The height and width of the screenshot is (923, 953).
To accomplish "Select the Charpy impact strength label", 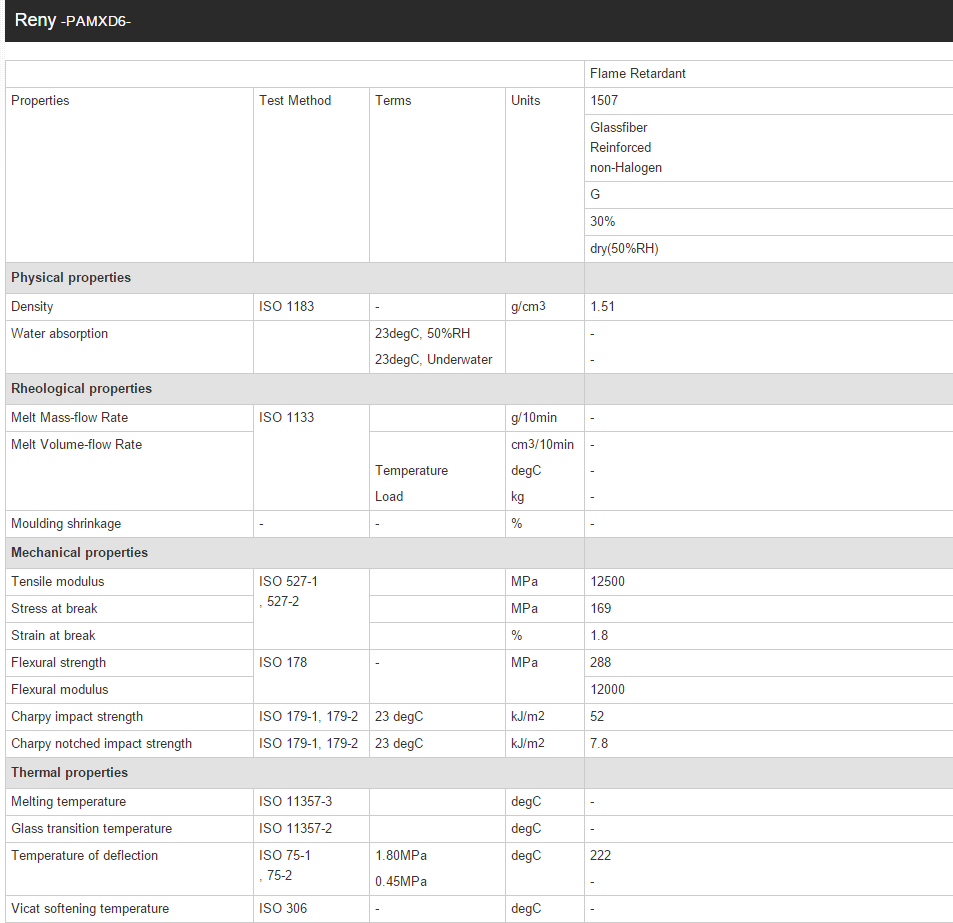I will (x=77, y=717).
